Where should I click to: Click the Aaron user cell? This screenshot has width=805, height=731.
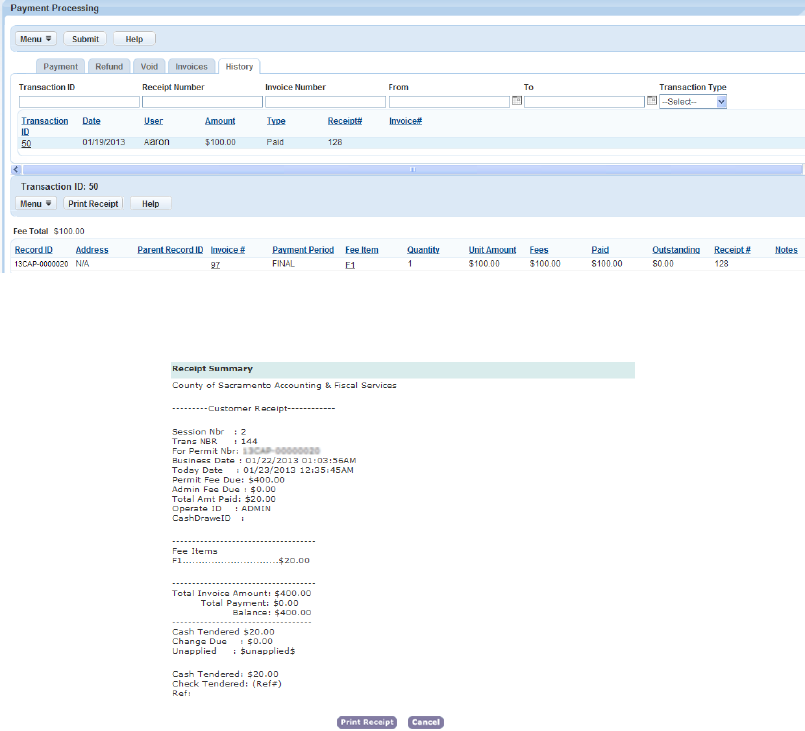point(157,142)
